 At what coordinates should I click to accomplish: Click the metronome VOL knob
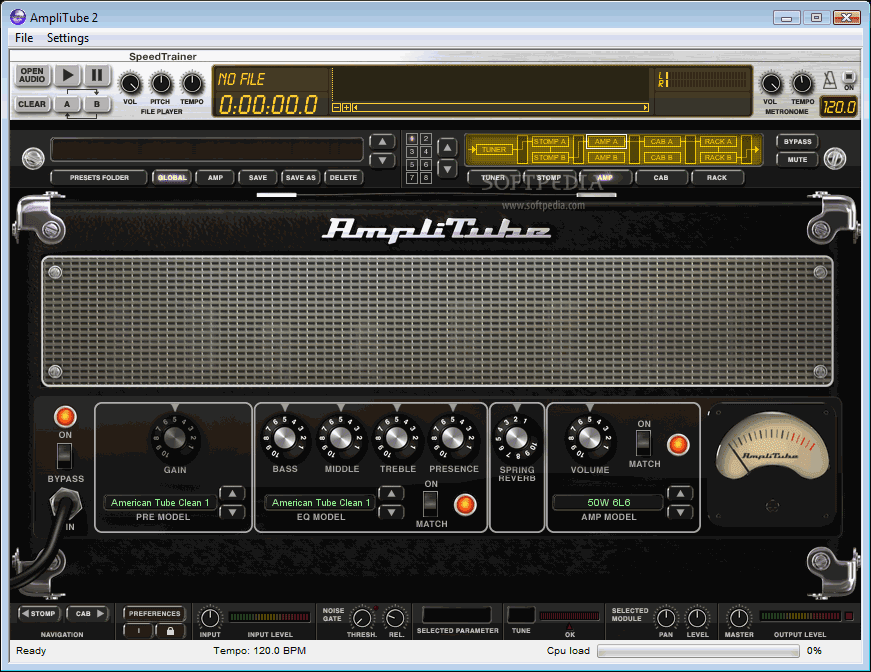(x=771, y=84)
